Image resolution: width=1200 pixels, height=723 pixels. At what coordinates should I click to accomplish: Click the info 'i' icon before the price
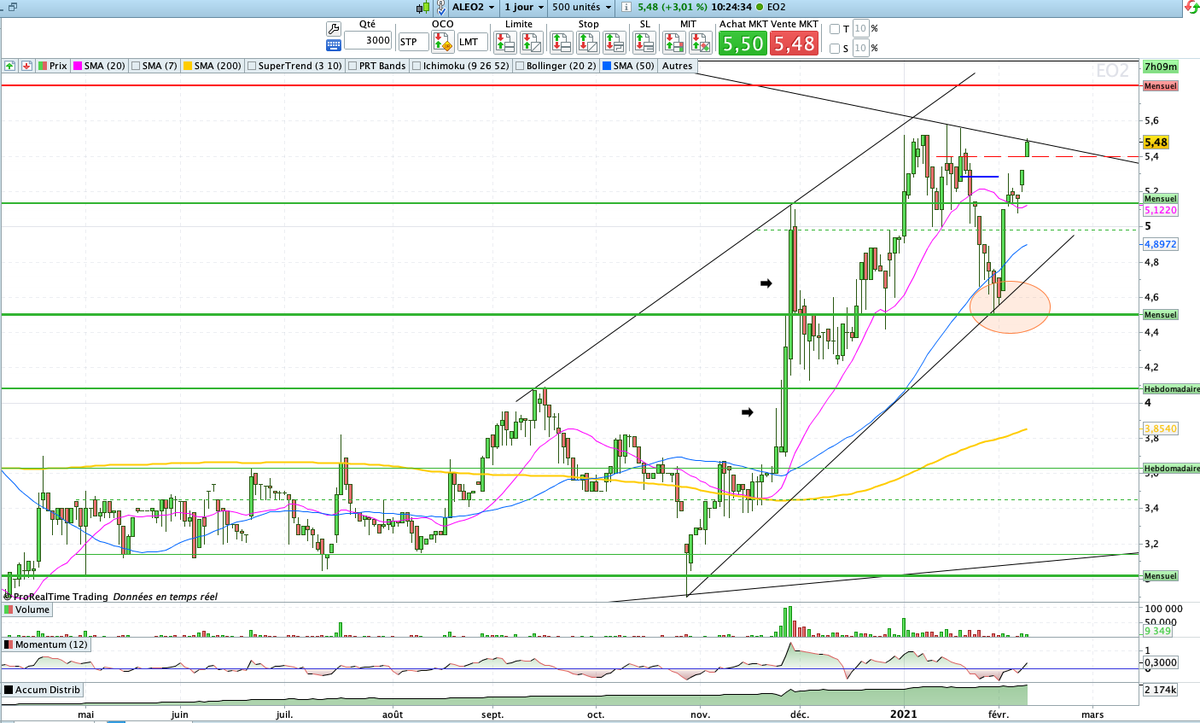[x=626, y=6]
